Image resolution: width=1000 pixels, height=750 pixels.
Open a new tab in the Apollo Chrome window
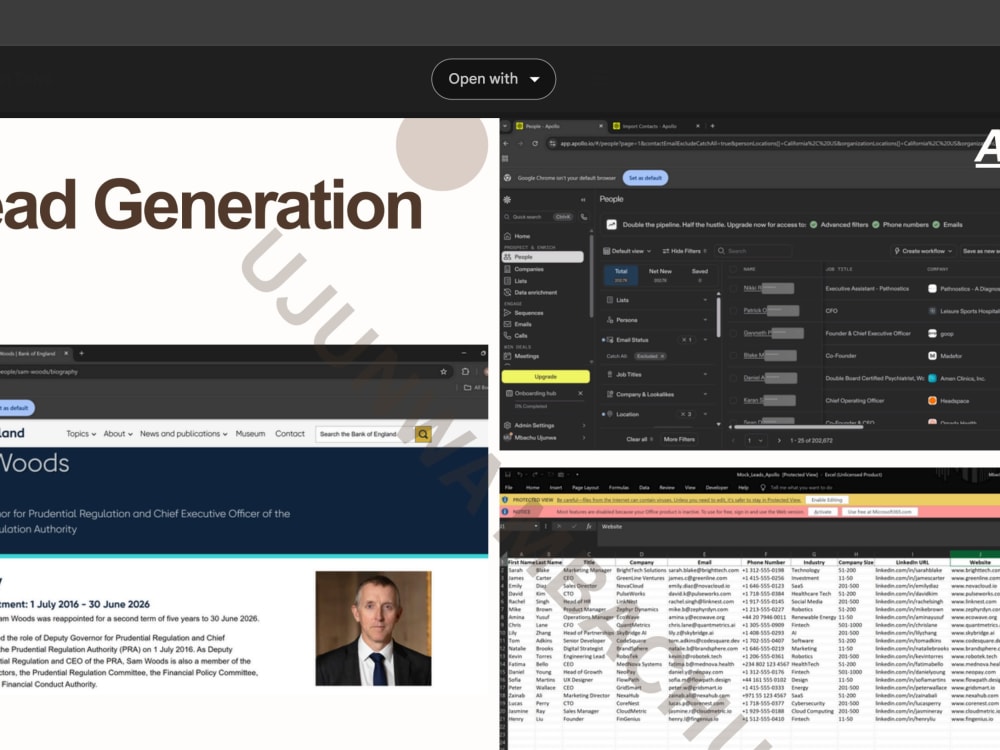[712, 126]
